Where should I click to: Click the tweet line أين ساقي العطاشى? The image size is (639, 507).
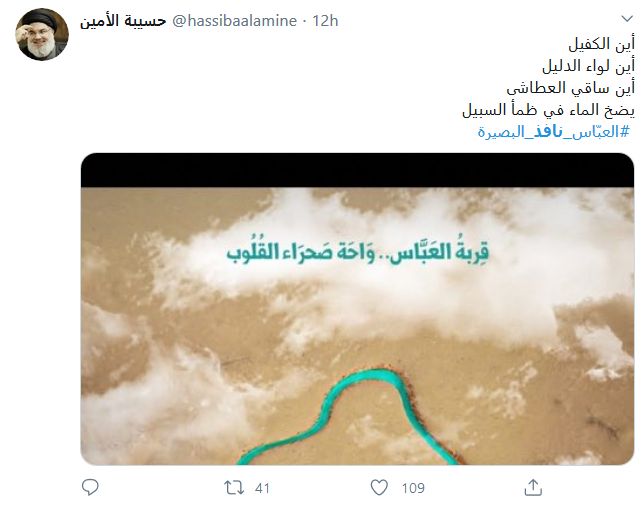click(x=571, y=88)
